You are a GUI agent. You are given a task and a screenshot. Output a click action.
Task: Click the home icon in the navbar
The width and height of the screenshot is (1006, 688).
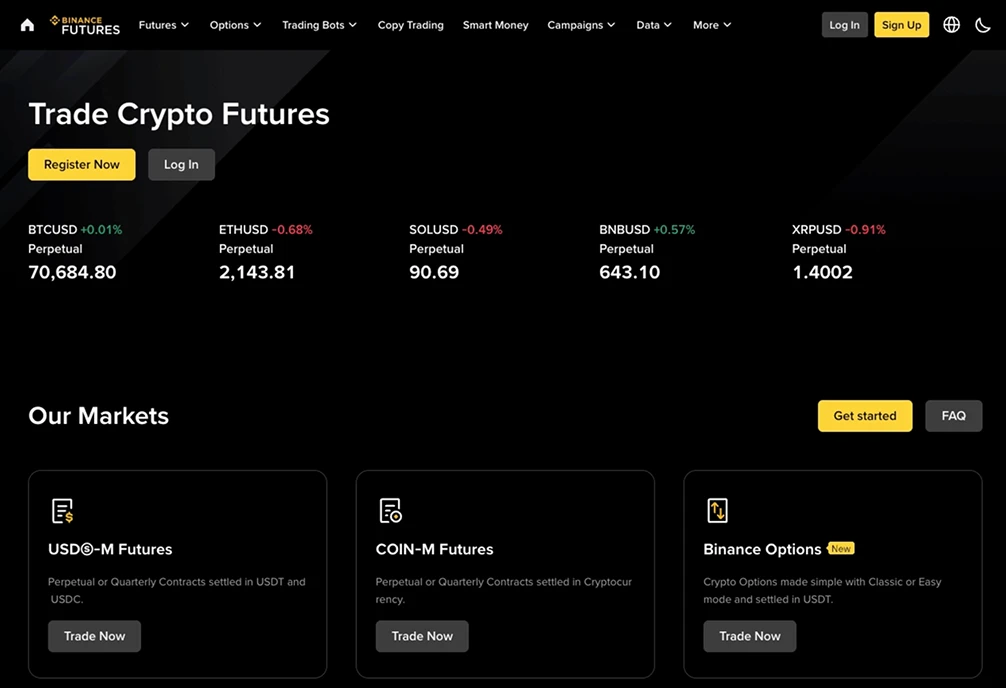pos(27,24)
